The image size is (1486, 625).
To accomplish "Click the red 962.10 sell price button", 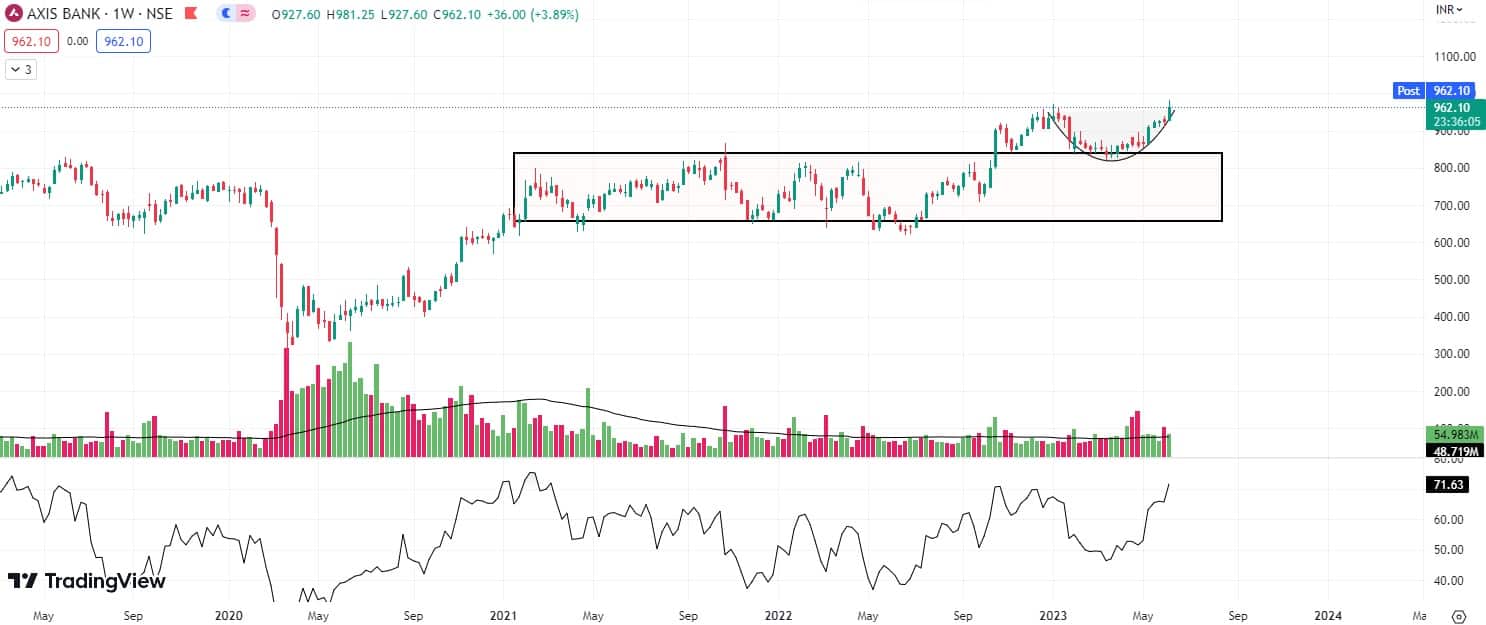I will pyautogui.click(x=32, y=41).
